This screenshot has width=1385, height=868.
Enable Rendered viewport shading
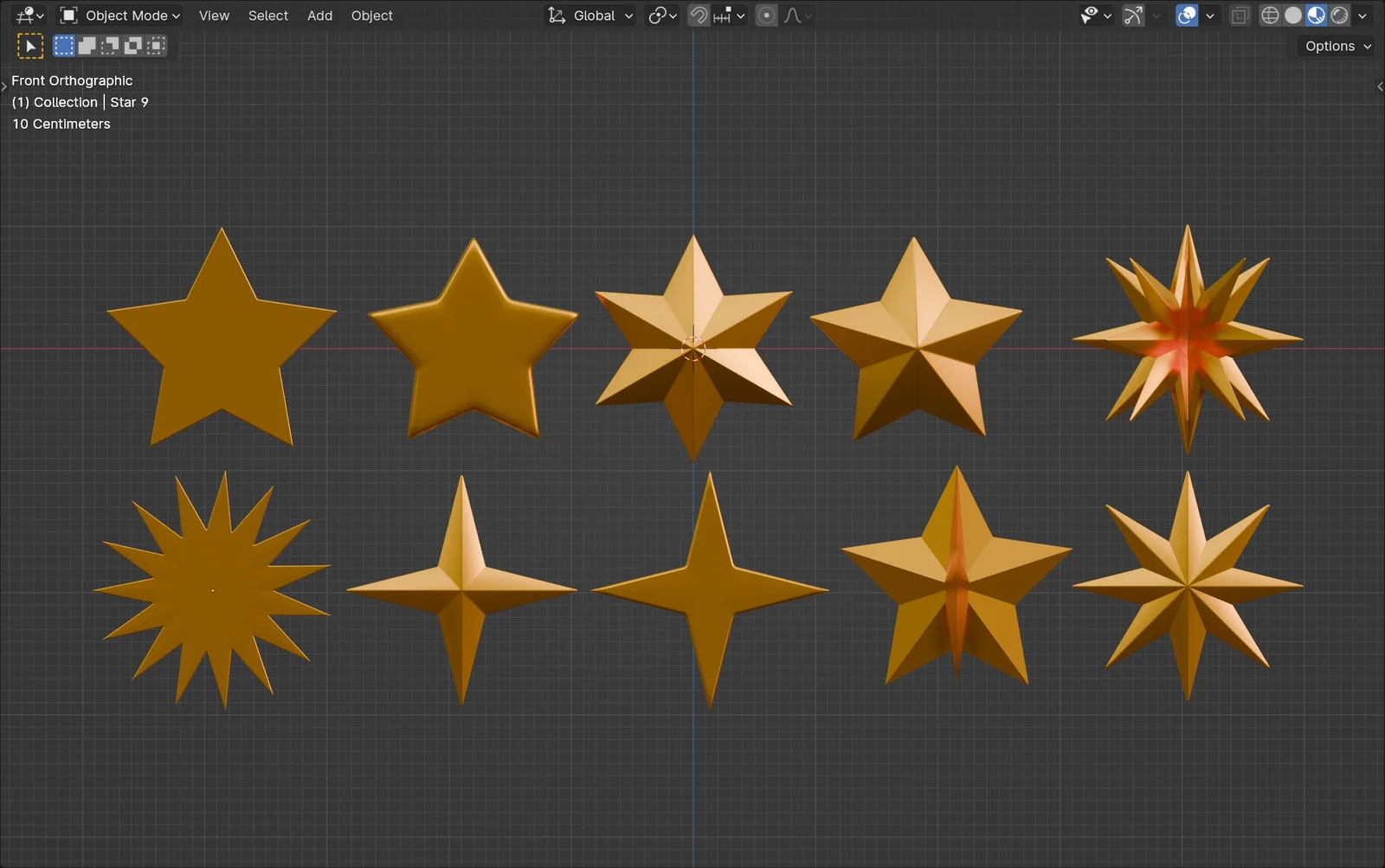(x=1340, y=15)
